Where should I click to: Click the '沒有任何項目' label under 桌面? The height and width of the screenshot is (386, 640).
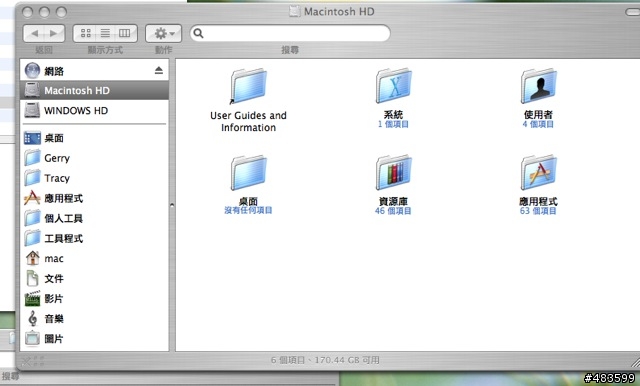point(248,211)
